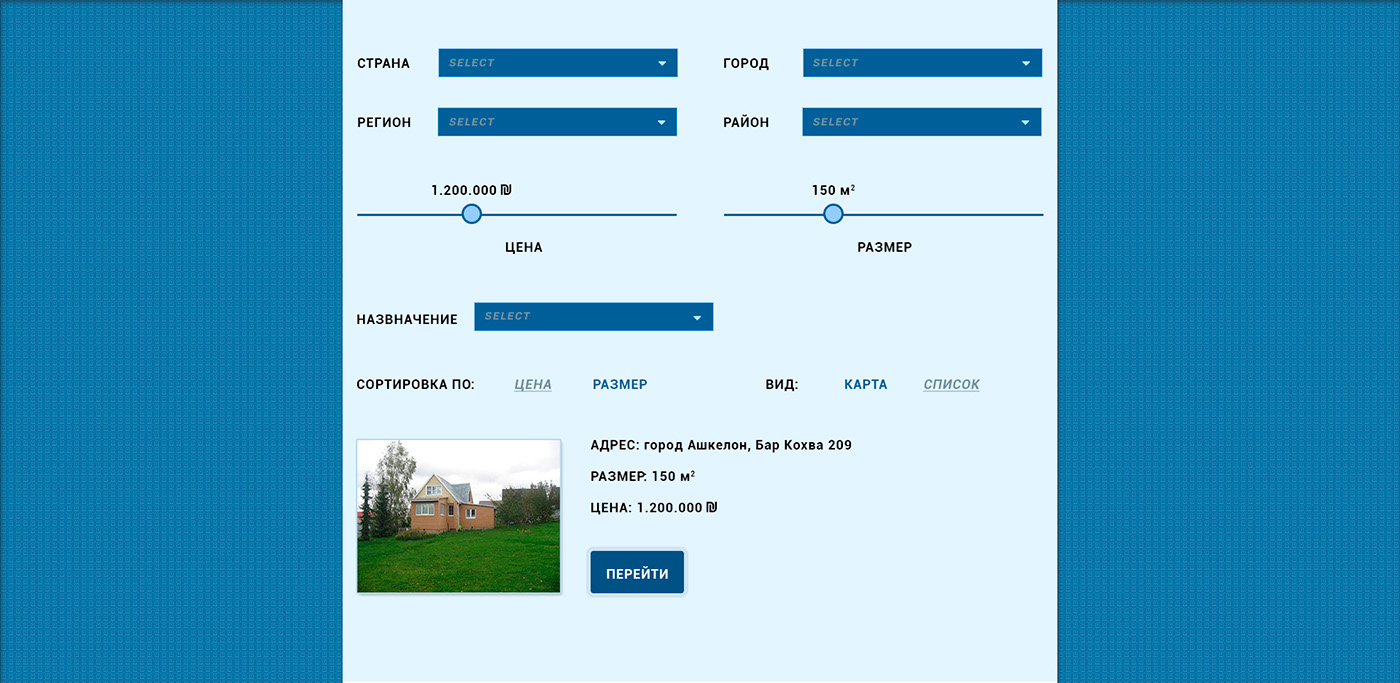Viewport: 1400px width, 683px height.
Task: Click the ПЕРЕЙТИ button
Action: tap(637, 573)
